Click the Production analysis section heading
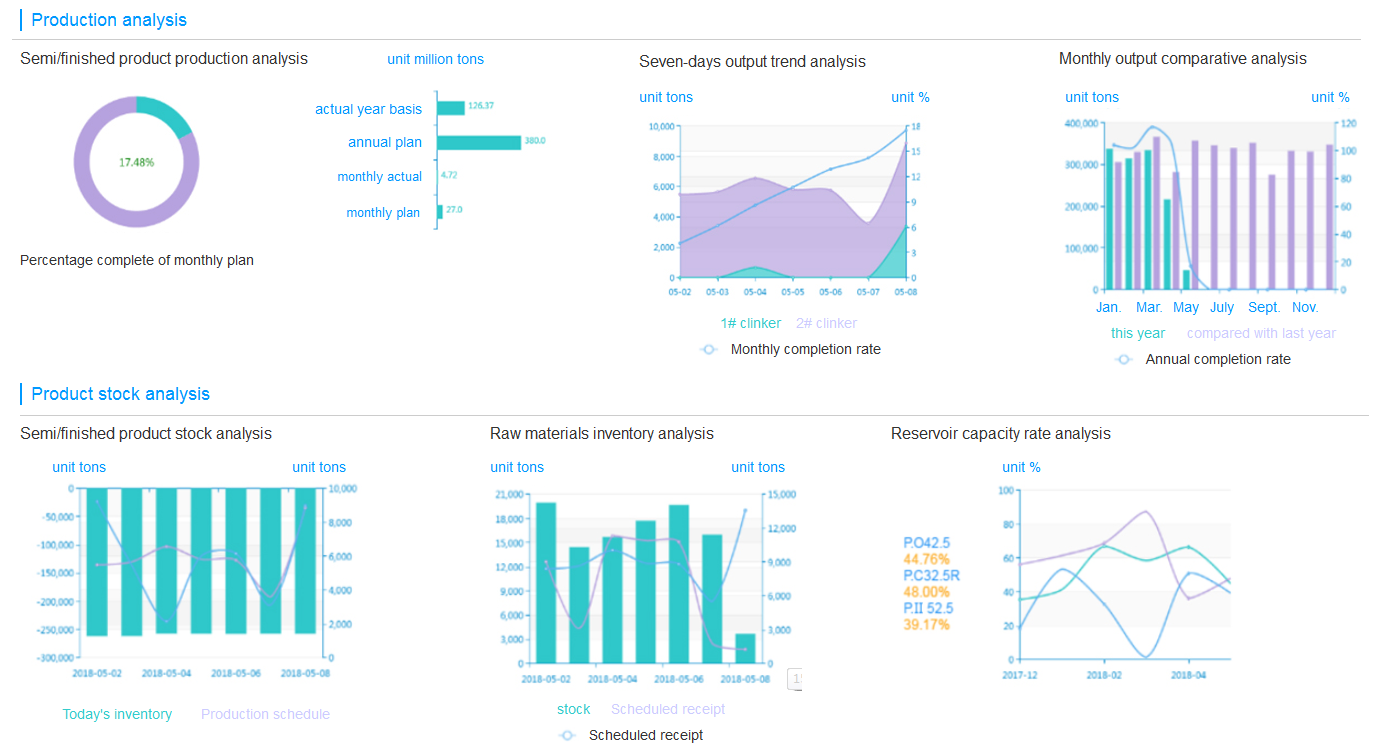This screenshot has height=755, width=1381. pos(109,20)
